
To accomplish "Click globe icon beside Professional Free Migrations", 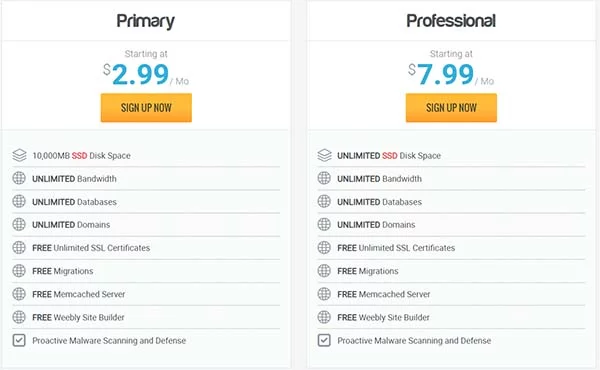I will tap(324, 271).
